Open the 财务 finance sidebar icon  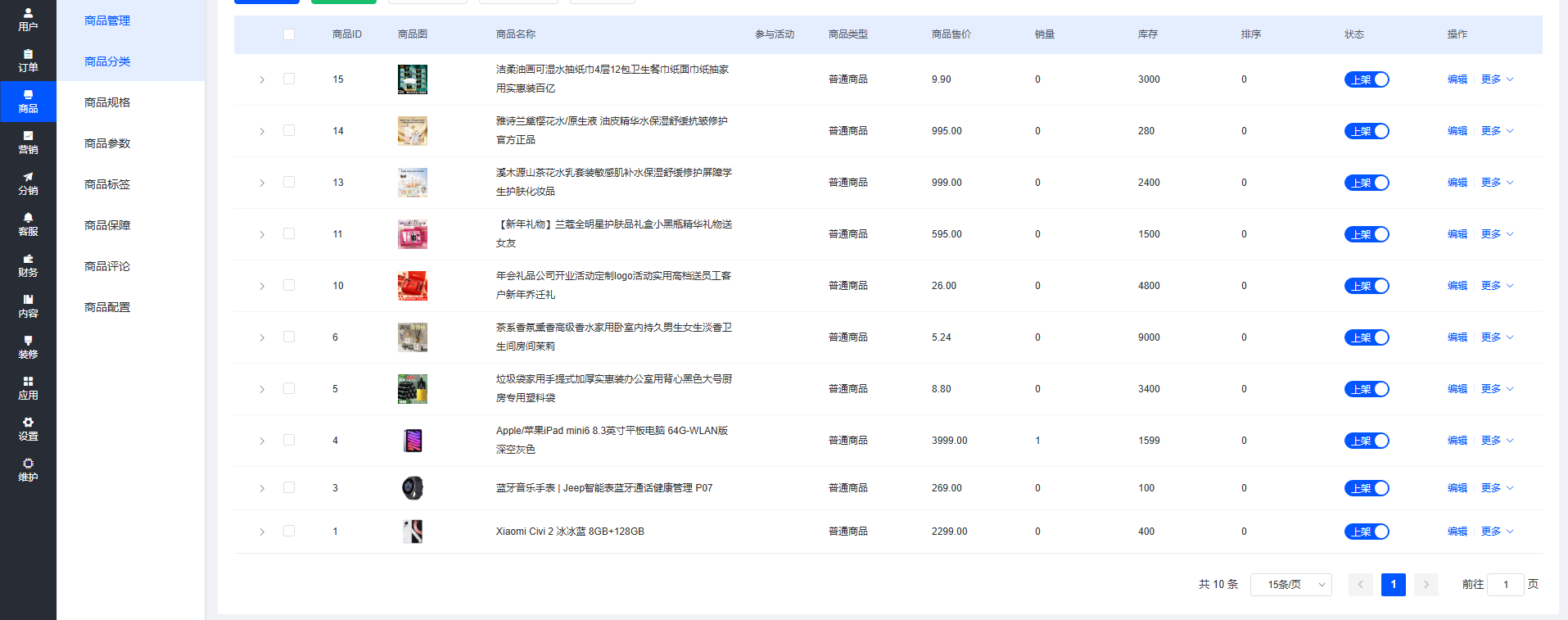click(28, 265)
